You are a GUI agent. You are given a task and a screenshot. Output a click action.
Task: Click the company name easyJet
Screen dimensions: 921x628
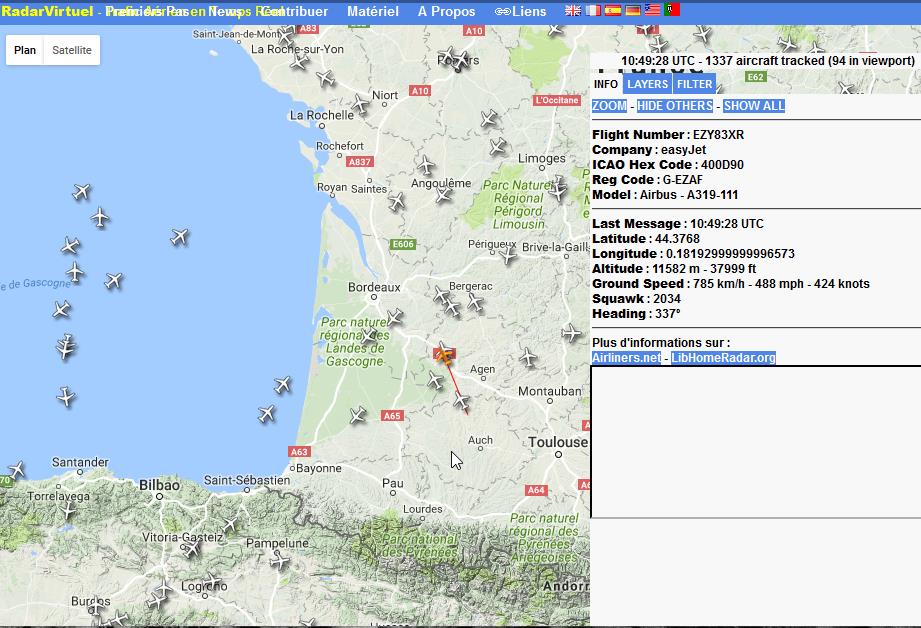[683, 150]
